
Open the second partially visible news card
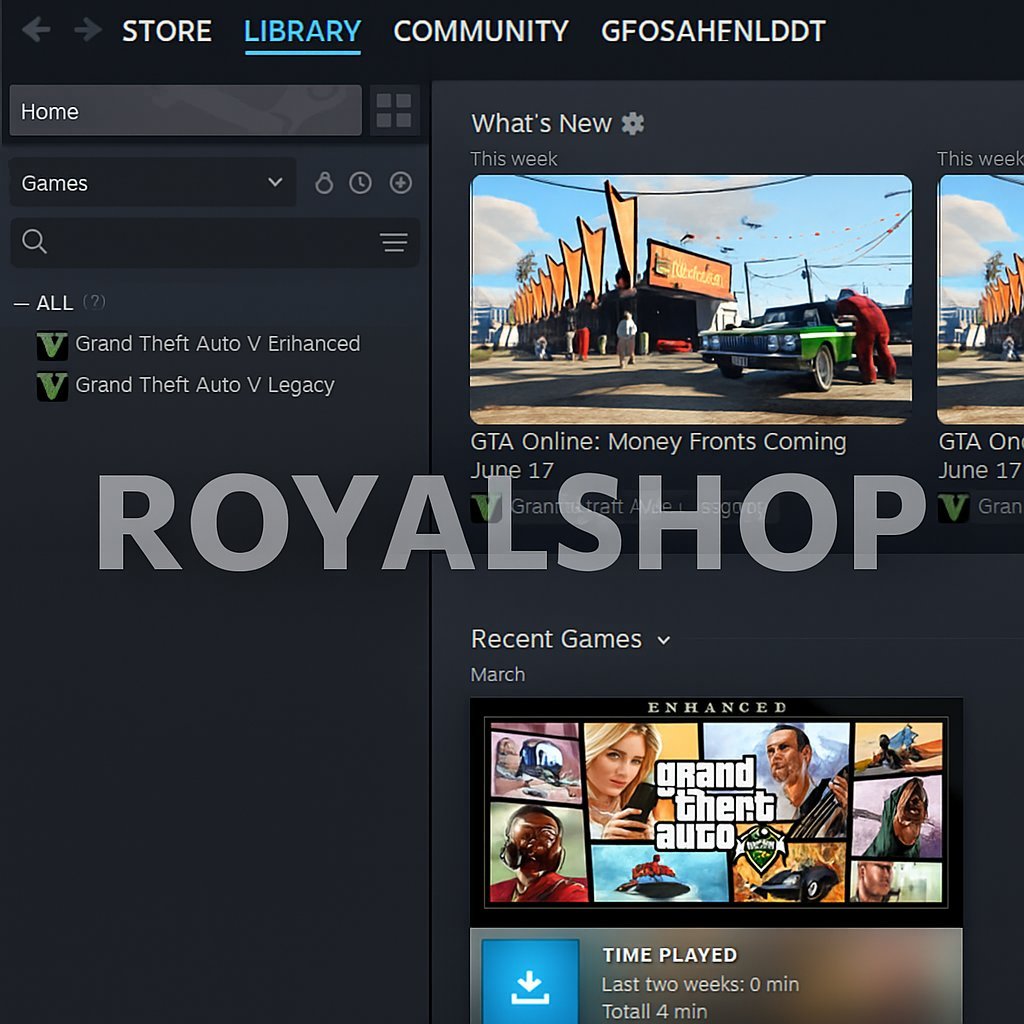coord(980,299)
